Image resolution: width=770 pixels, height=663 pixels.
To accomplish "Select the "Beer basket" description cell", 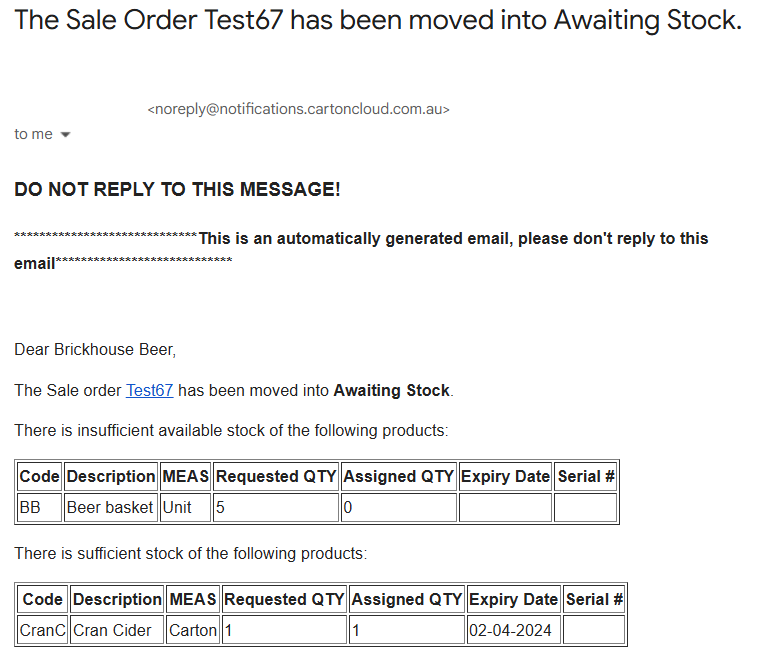I will pyautogui.click(x=110, y=507).
